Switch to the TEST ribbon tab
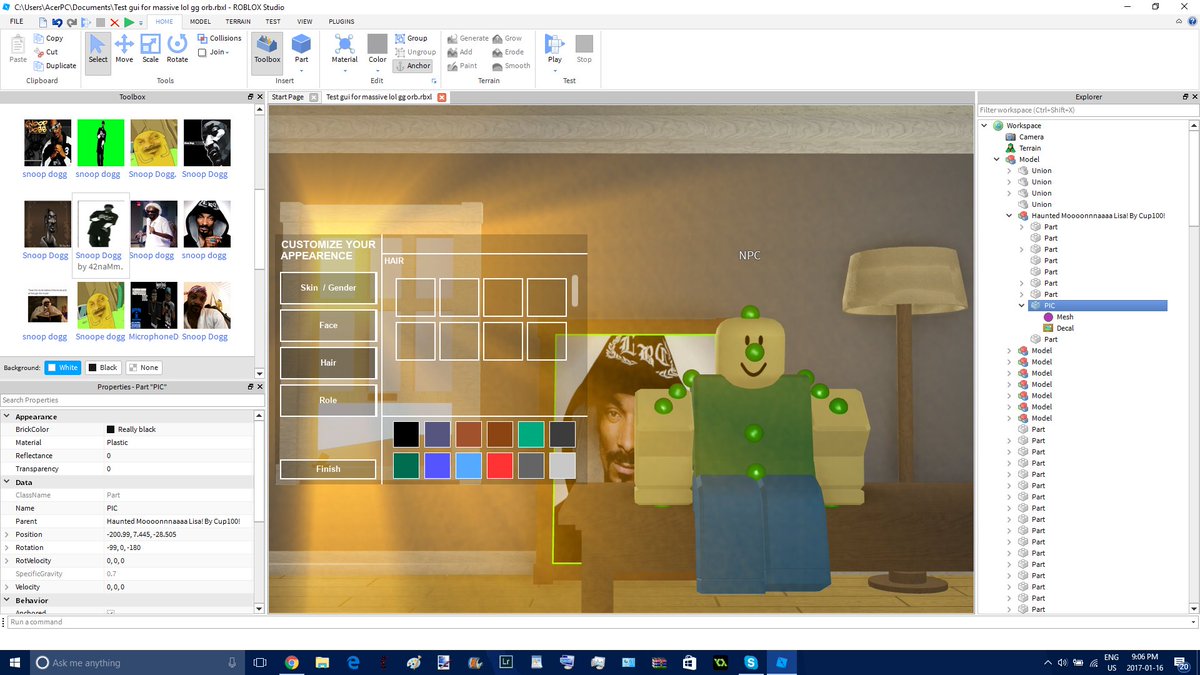 coord(273,21)
